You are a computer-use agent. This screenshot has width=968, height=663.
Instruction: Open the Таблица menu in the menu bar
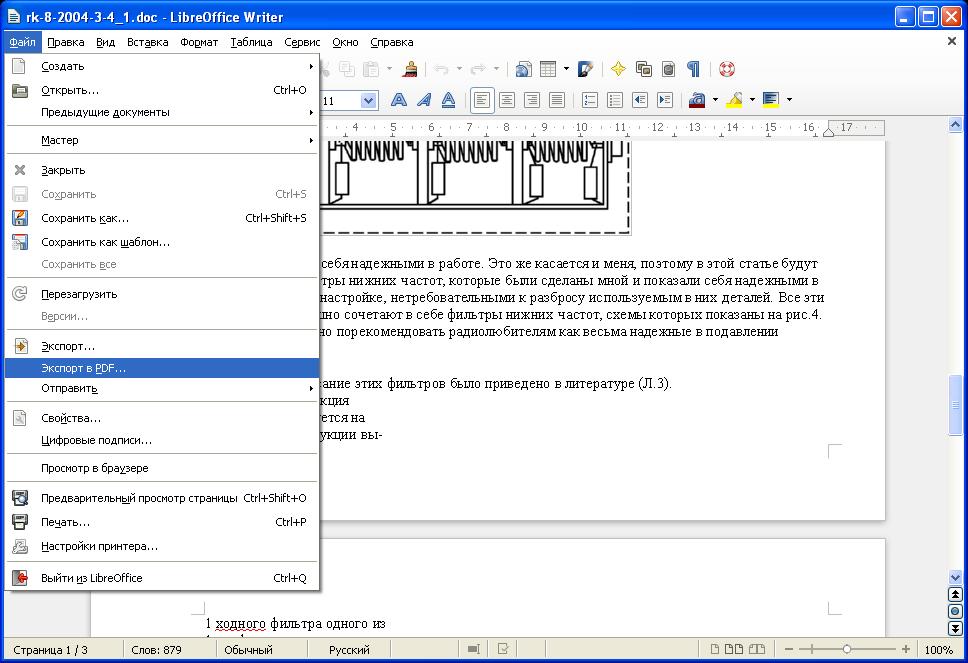(251, 42)
